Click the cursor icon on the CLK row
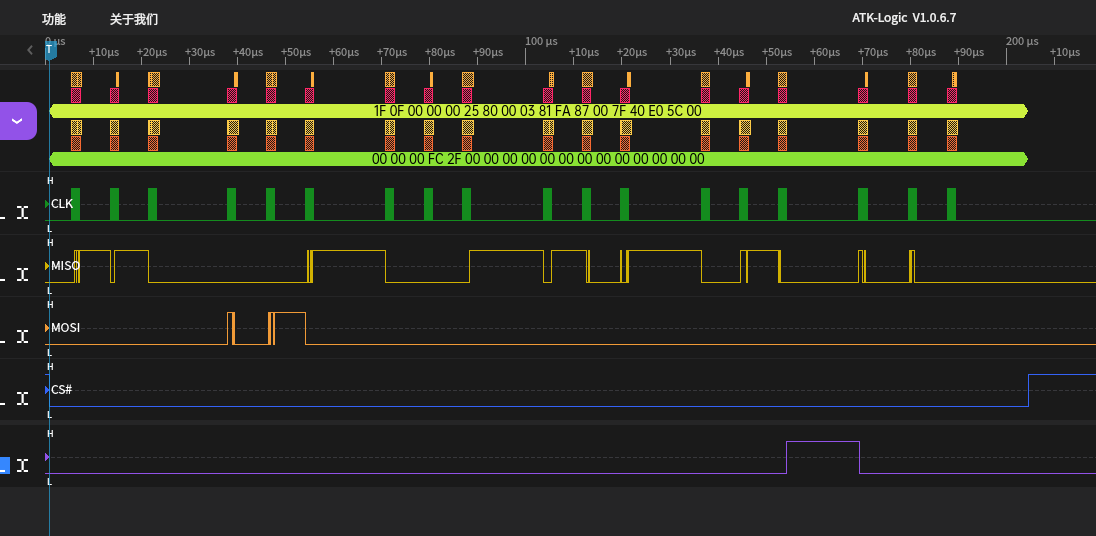The image size is (1096, 536). coord(22,213)
